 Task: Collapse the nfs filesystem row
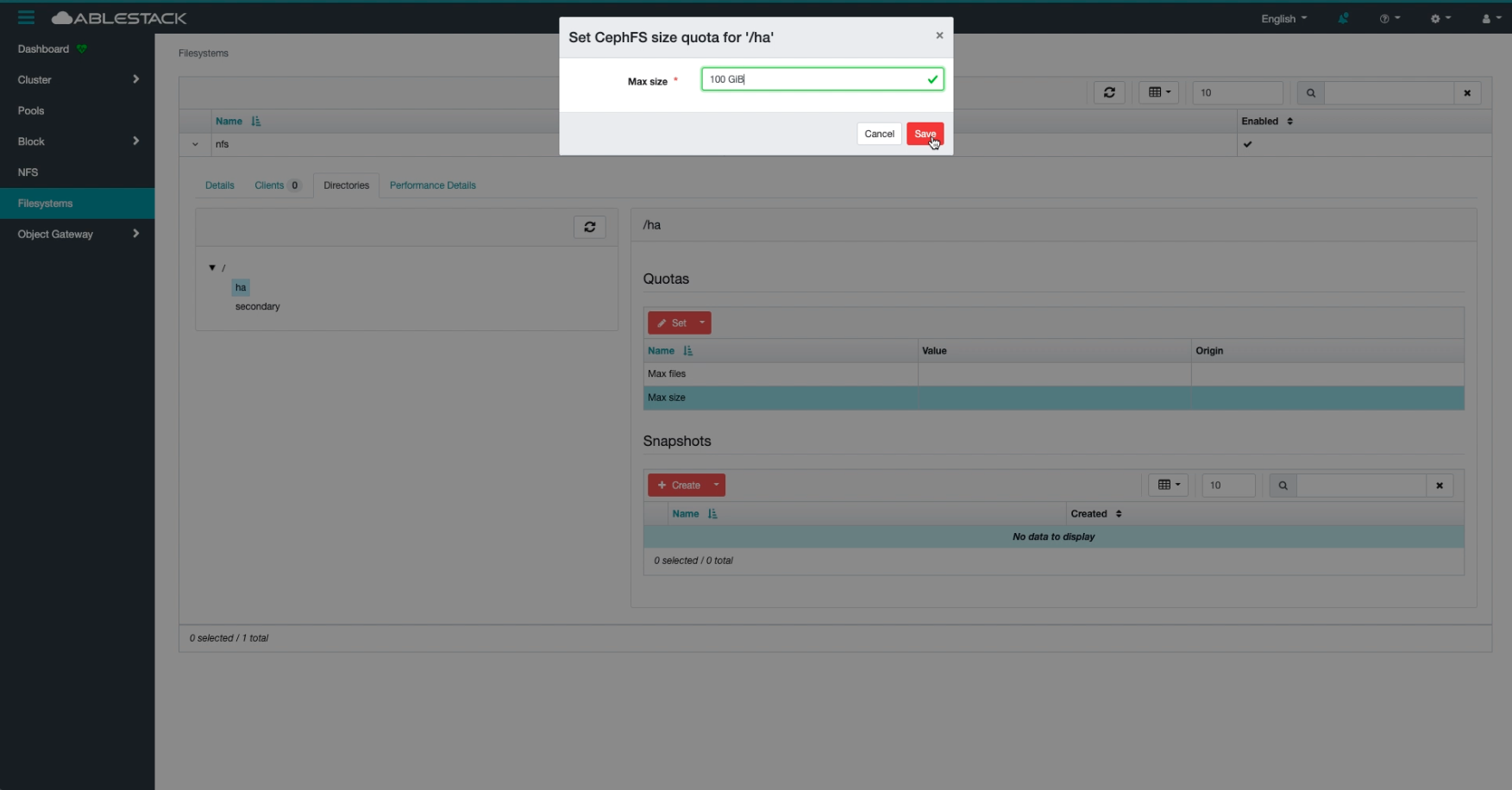coord(195,144)
